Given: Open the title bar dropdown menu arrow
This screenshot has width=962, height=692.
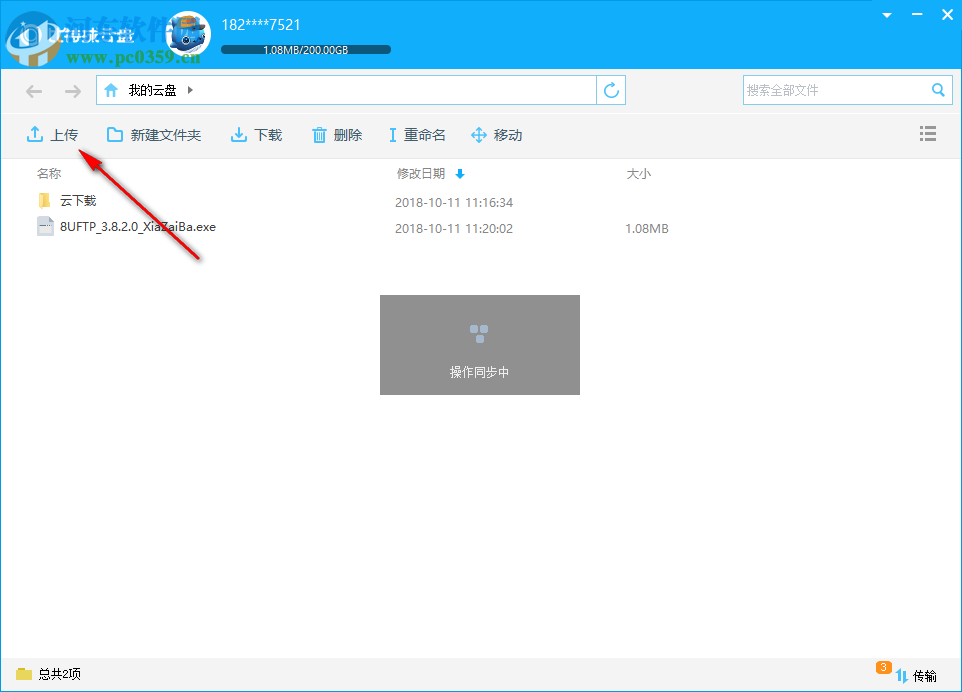Looking at the screenshot, I should [x=887, y=15].
